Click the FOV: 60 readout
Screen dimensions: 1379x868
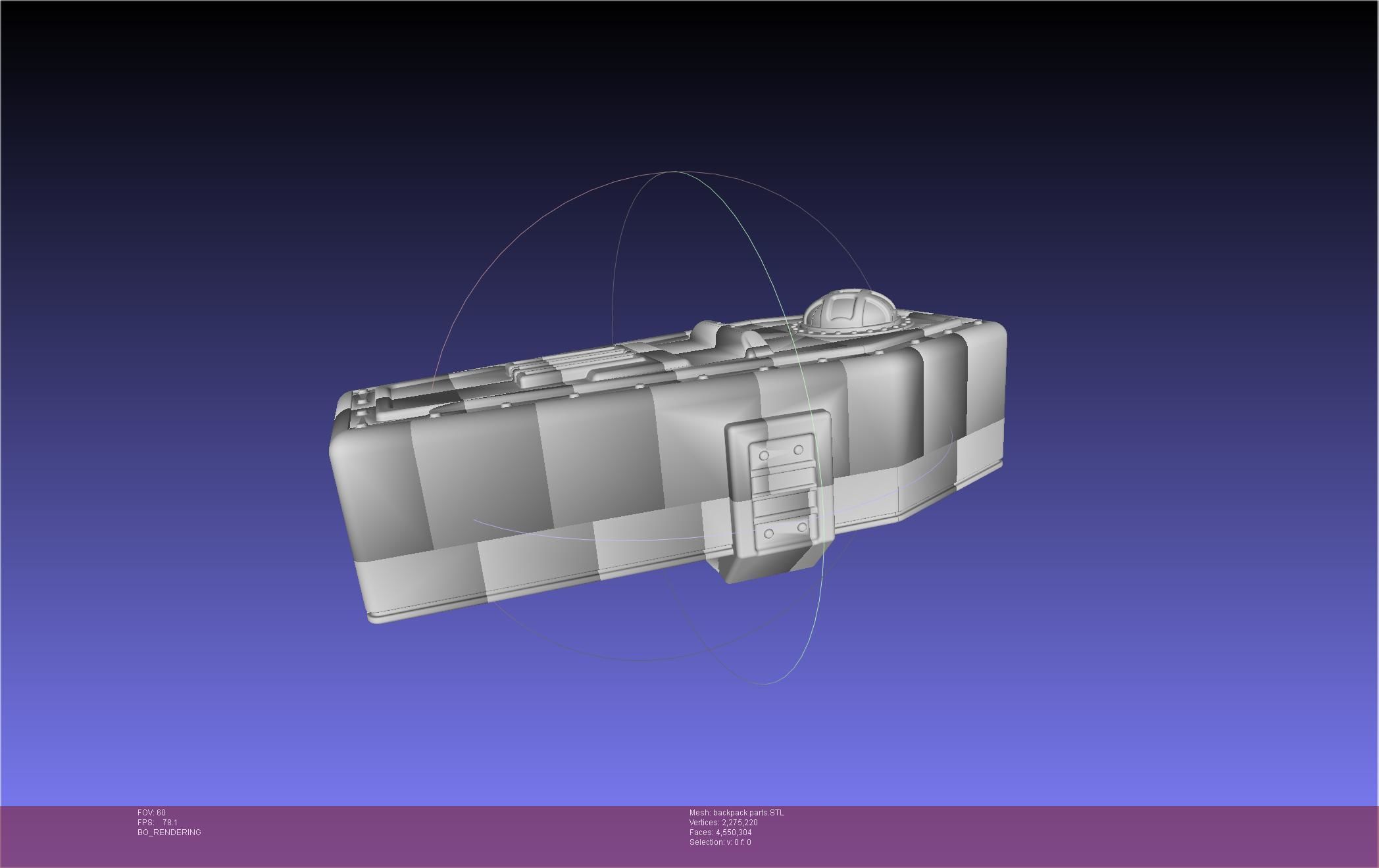point(151,813)
